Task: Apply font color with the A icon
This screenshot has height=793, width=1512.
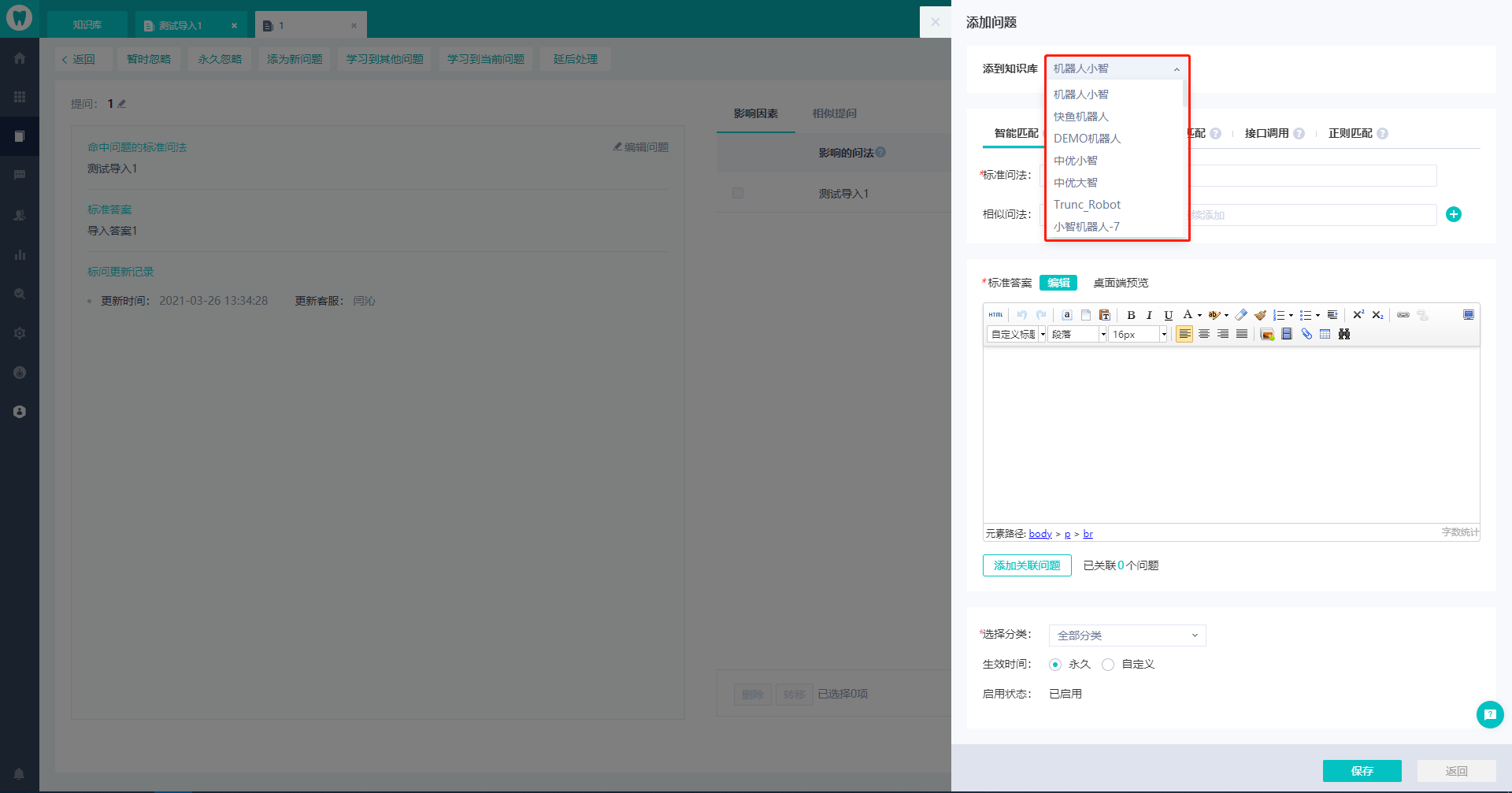Action: point(1188,315)
